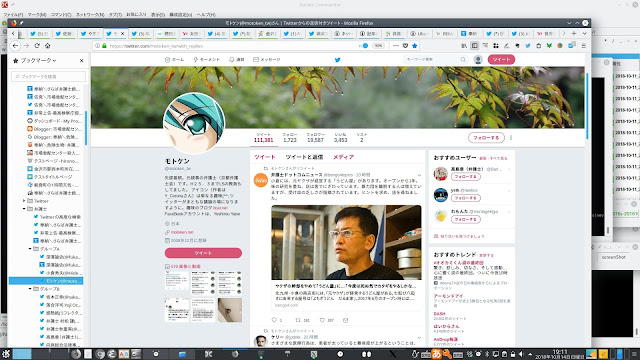Click the Twitter bird extension icon in toolbar
The image size is (640, 360).
528,46
